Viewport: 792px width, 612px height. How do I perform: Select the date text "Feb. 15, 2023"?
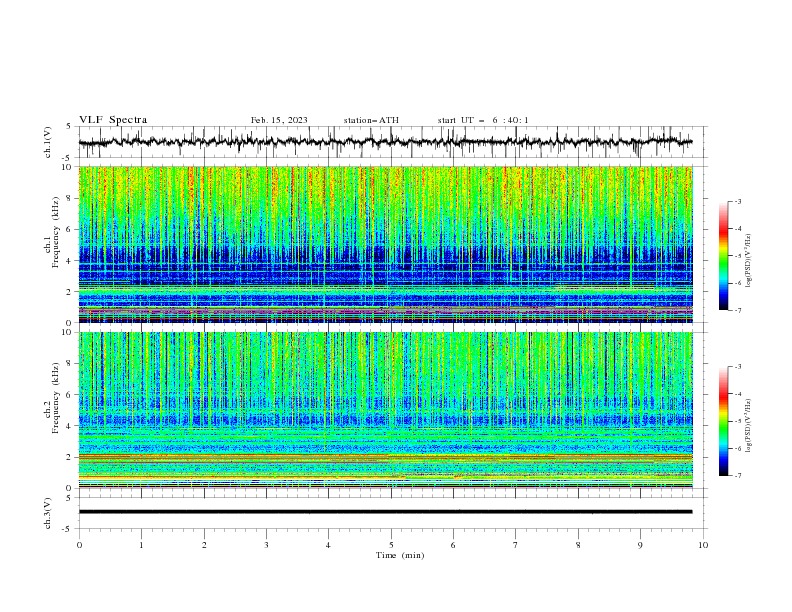point(279,120)
